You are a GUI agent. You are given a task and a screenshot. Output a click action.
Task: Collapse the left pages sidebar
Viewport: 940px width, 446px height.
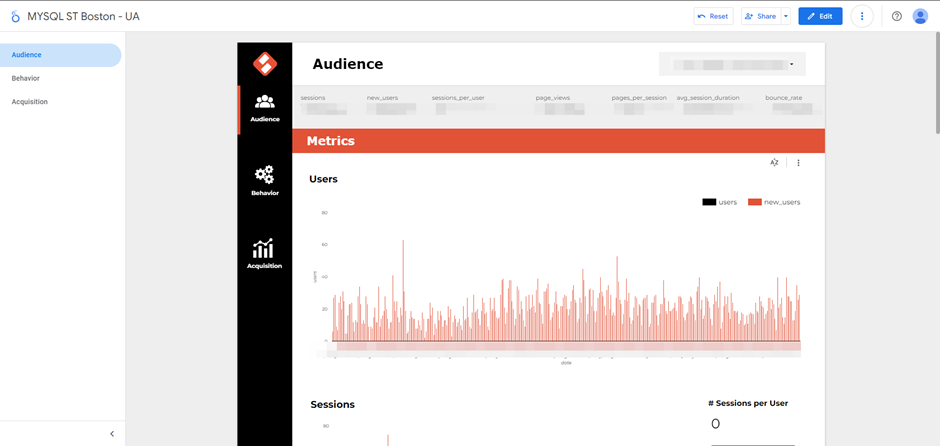(x=112, y=433)
